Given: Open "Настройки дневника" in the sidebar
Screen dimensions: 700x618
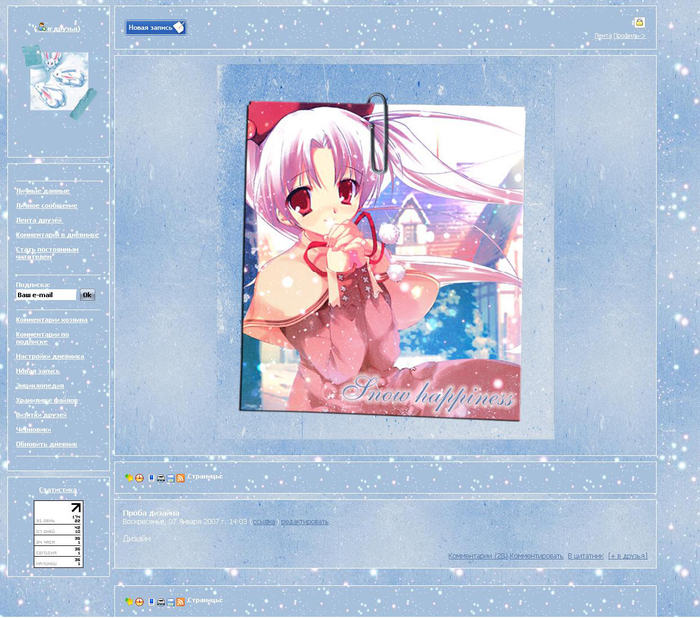Looking at the screenshot, I should tap(50, 356).
